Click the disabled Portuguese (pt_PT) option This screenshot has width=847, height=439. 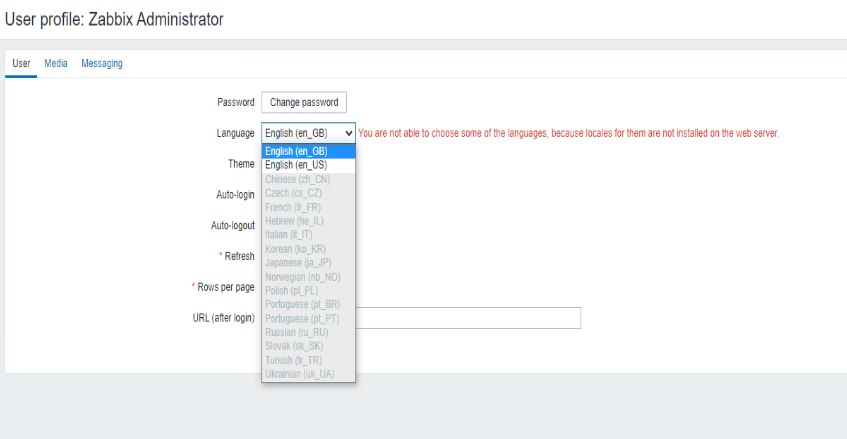(308, 319)
